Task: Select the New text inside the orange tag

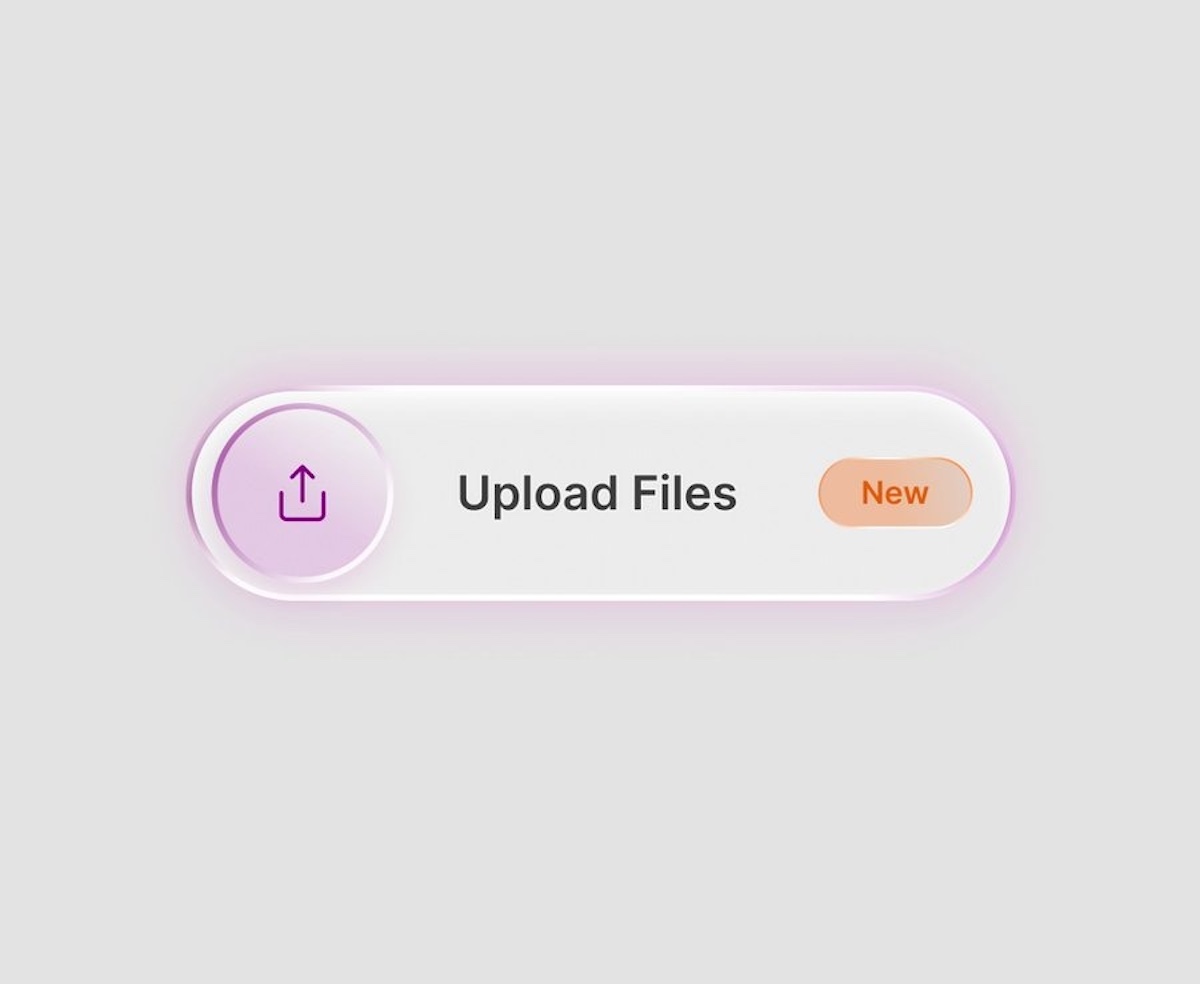Action: [895, 493]
